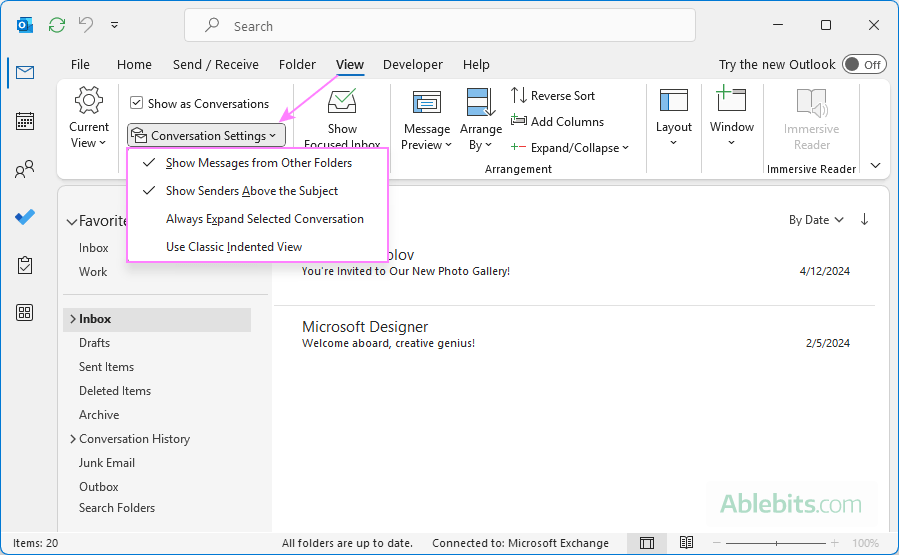Open the Microsoft Designer email
The height and width of the screenshot is (555, 899).
click(x=574, y=335)
